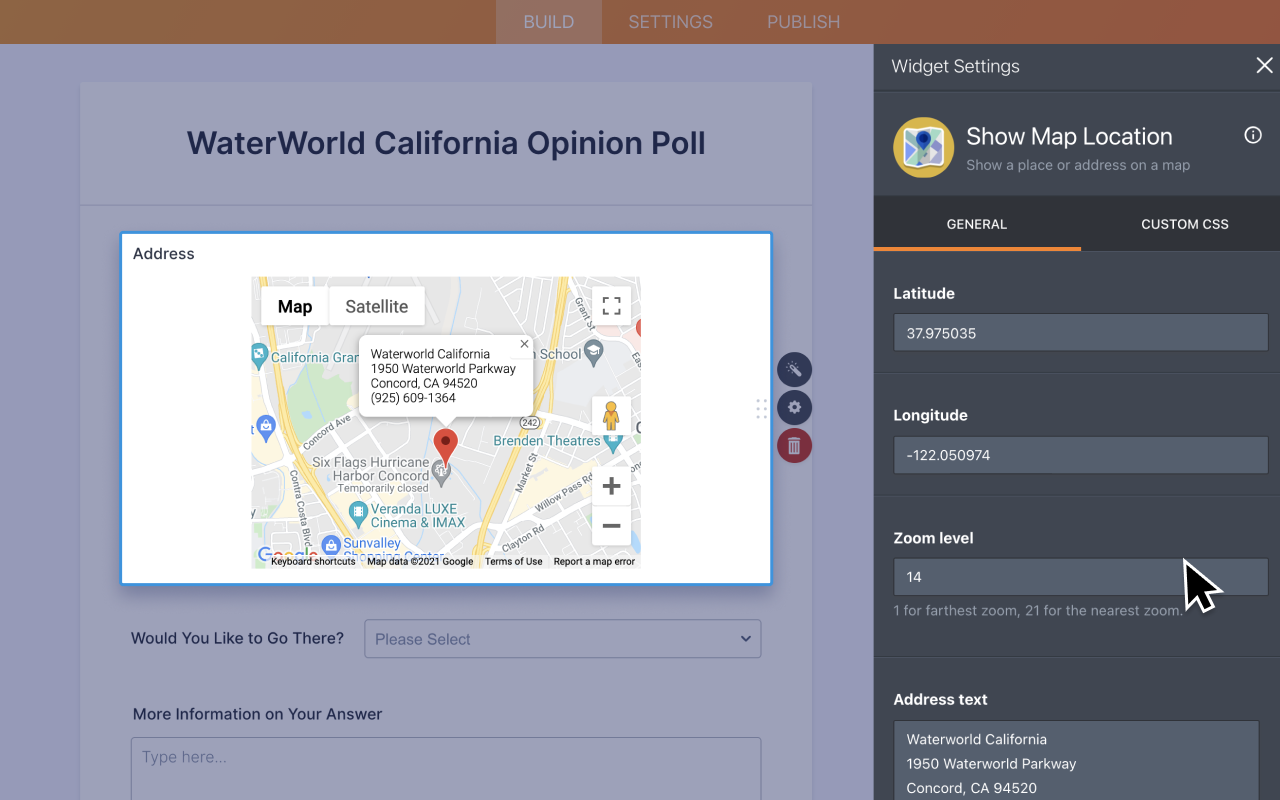Click the magic wand widget wizard icon

794,369
